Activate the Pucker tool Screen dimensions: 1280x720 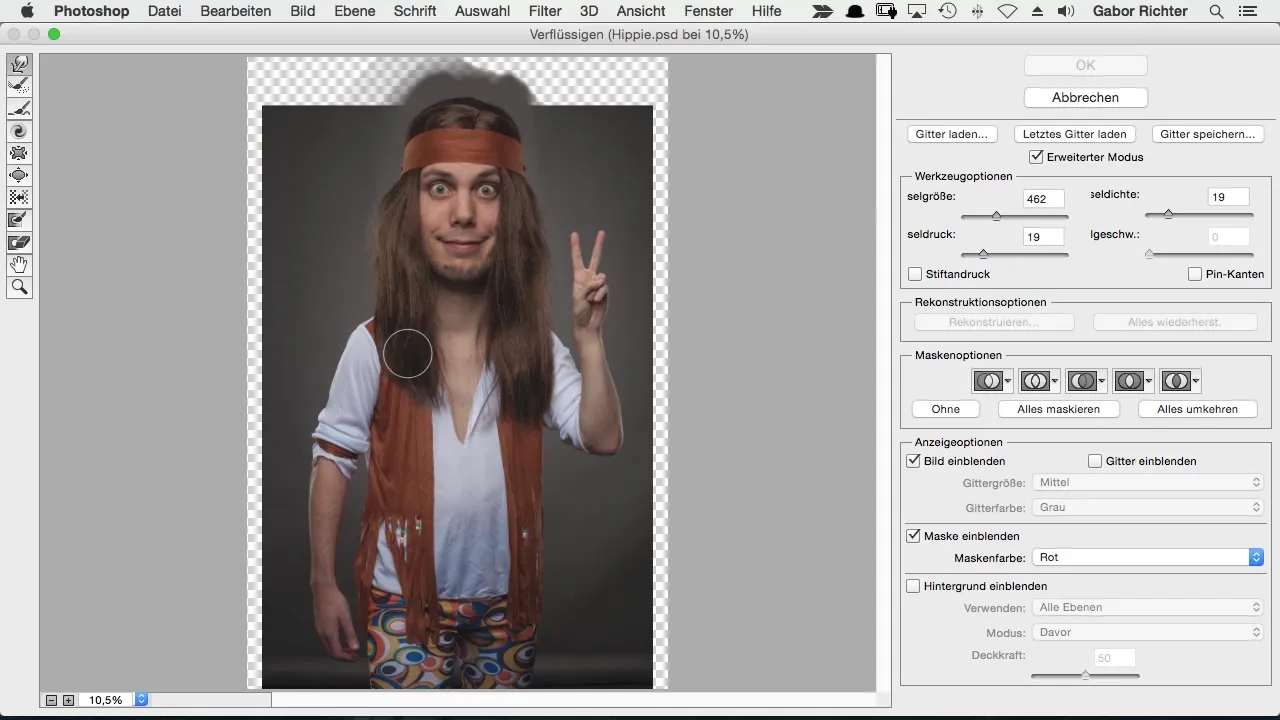click(x=19, y=153)
